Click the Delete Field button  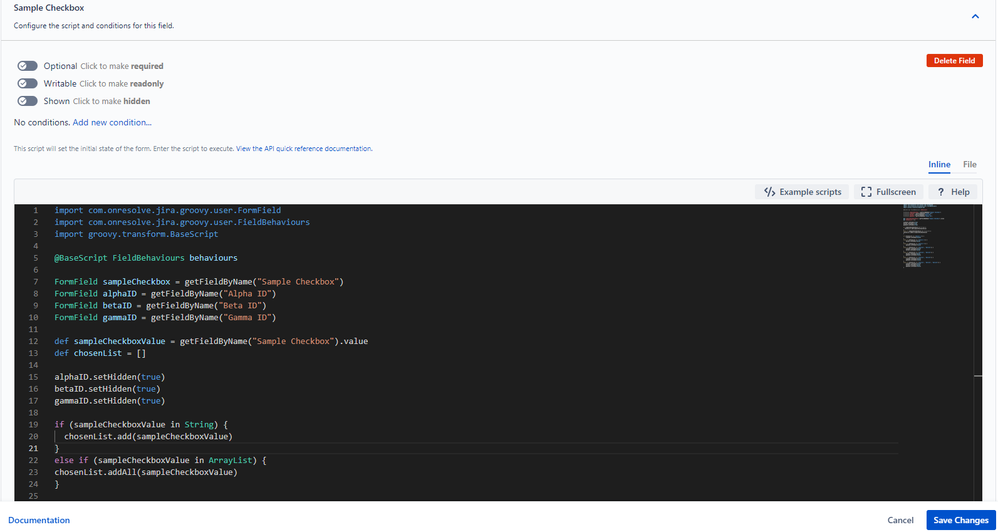click(955, 60)
